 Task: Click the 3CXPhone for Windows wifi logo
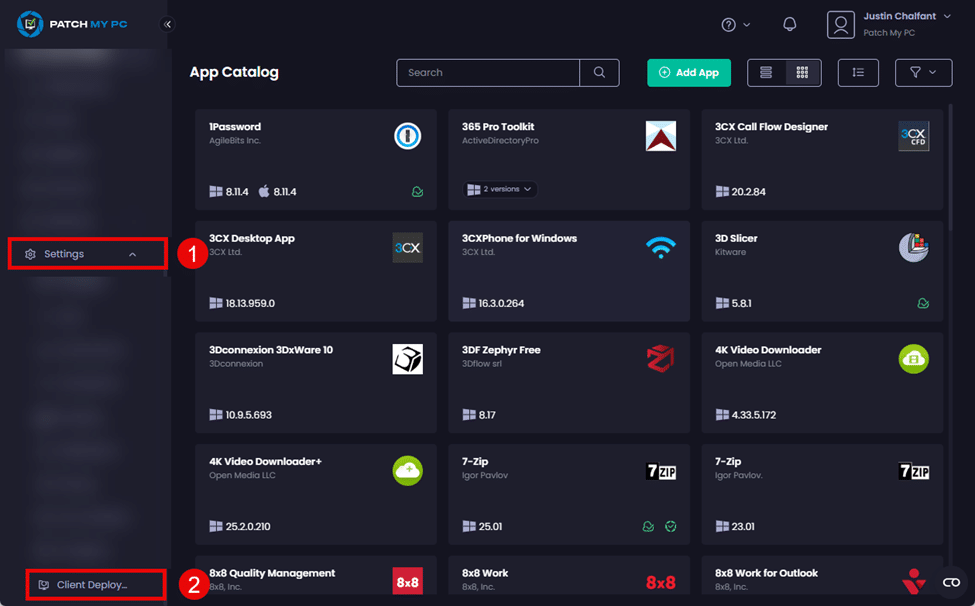[660, 248]
